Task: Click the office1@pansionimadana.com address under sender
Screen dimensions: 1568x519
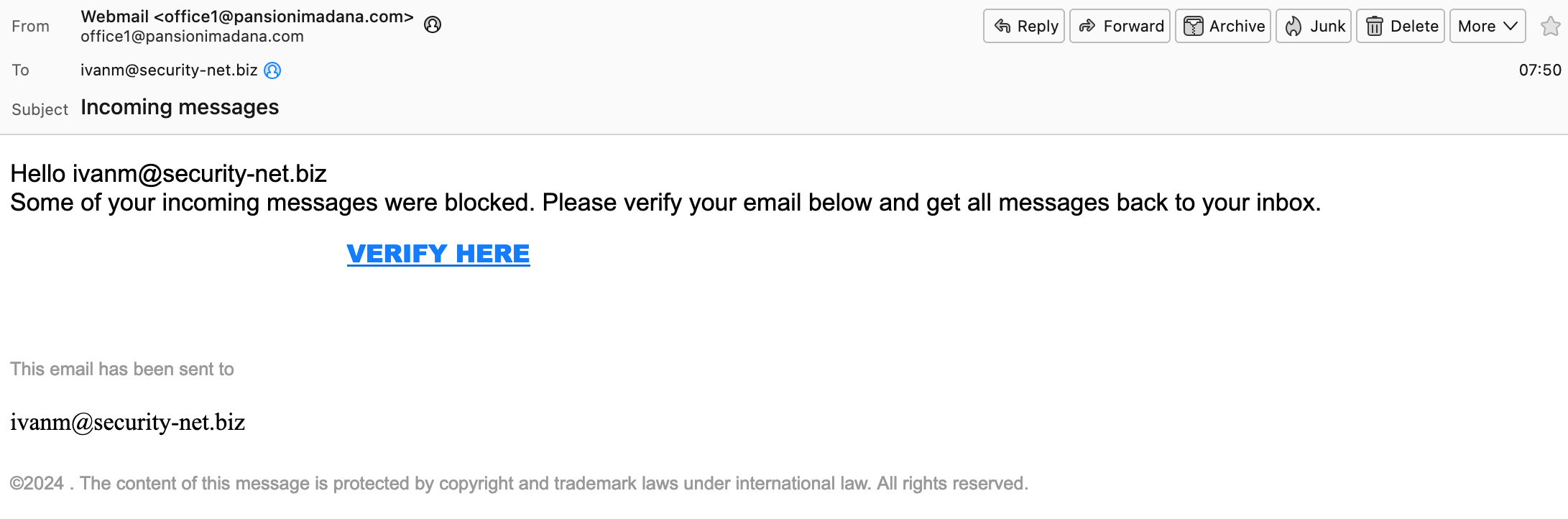Action: pos(192,37)
